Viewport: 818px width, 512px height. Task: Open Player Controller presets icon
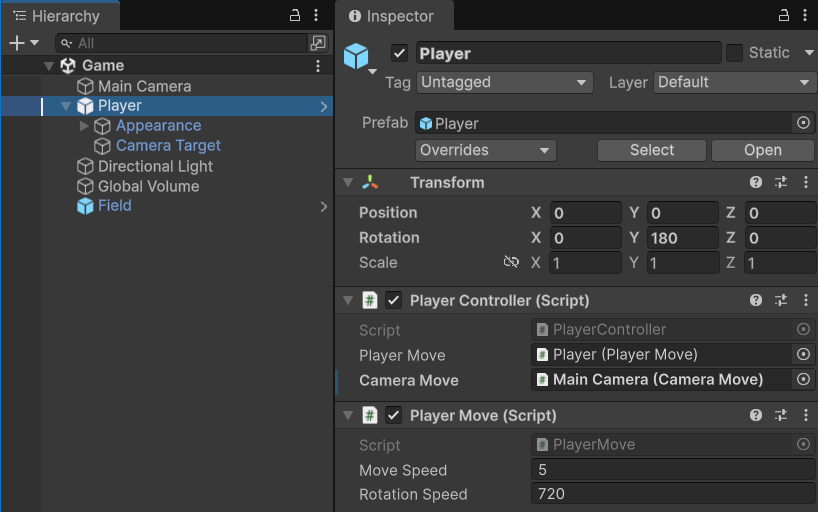[781, 300]
